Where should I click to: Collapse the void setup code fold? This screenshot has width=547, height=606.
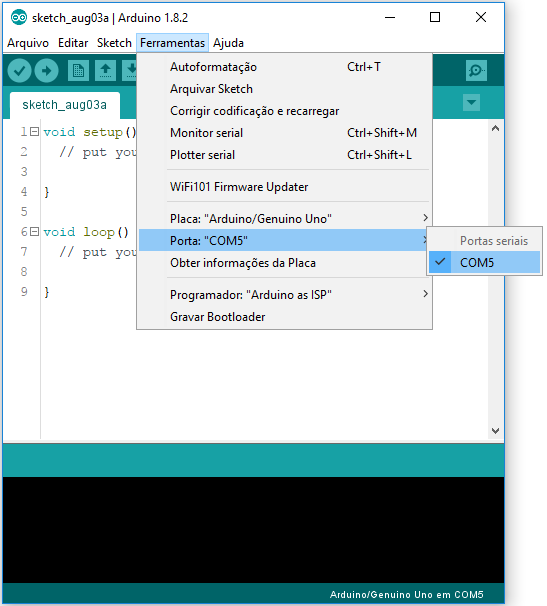[x=35, y=132]
